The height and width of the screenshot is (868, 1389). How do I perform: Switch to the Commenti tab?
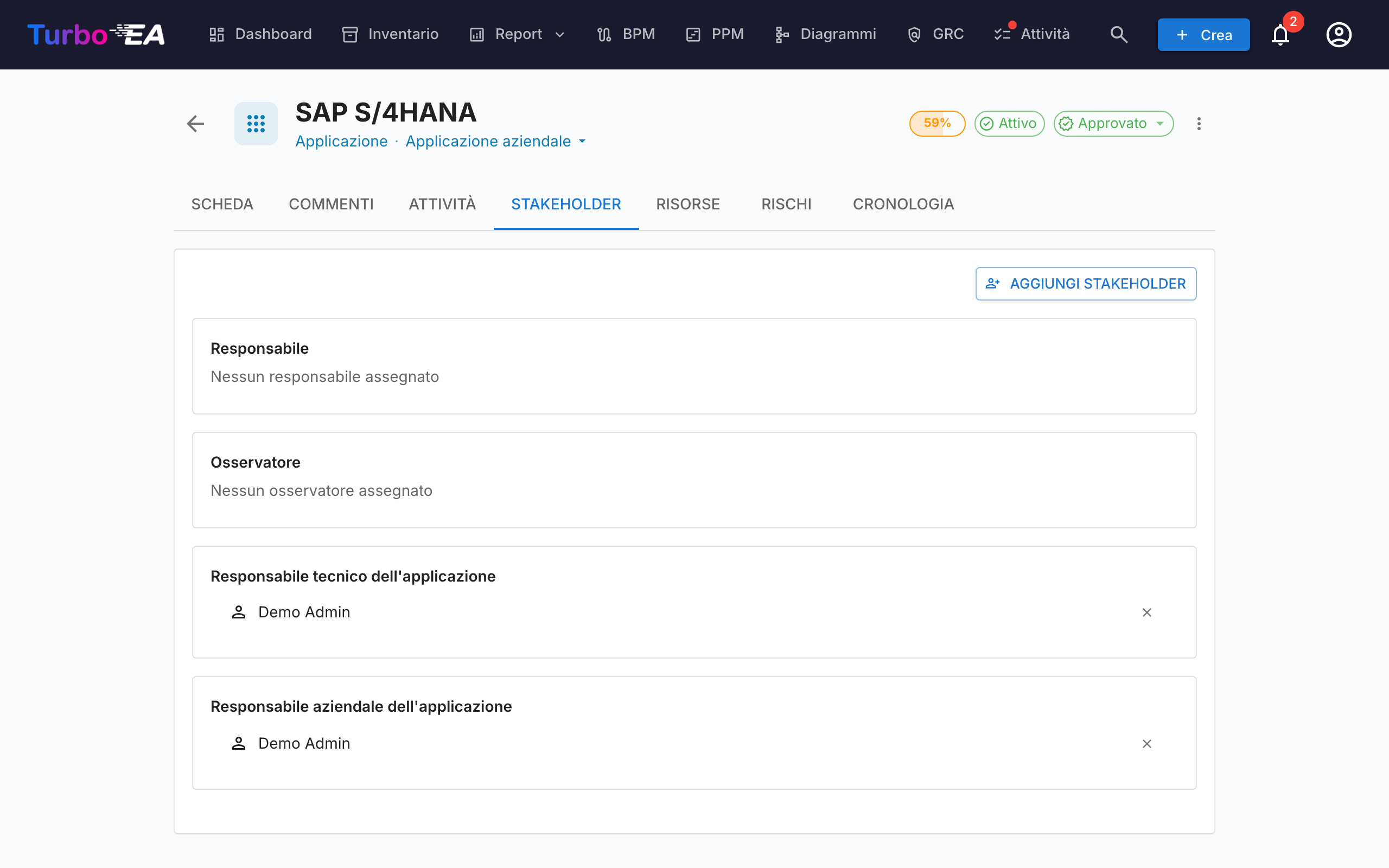coord(331,205)
